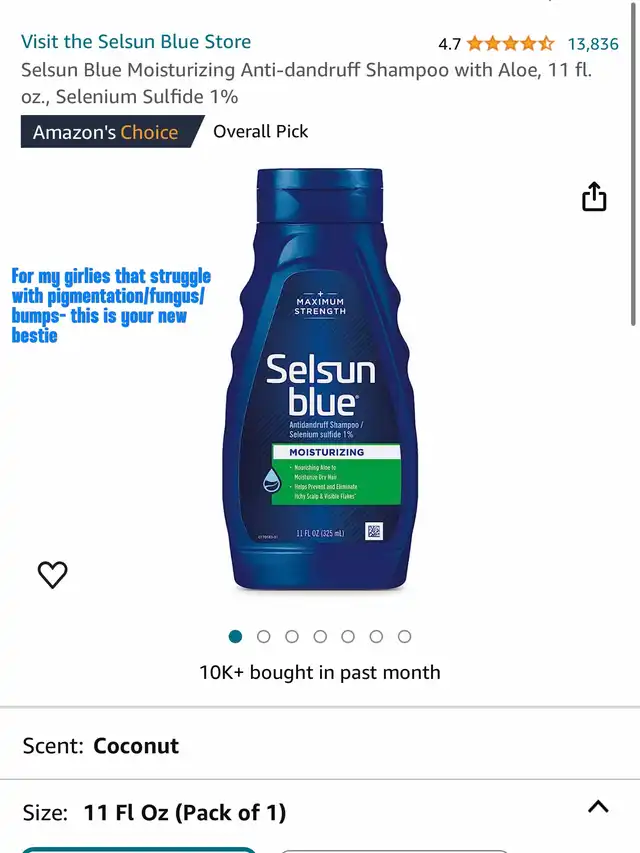Tap the QR code on bottle label
Screen dimensions: 640x853
coord(374,531)
